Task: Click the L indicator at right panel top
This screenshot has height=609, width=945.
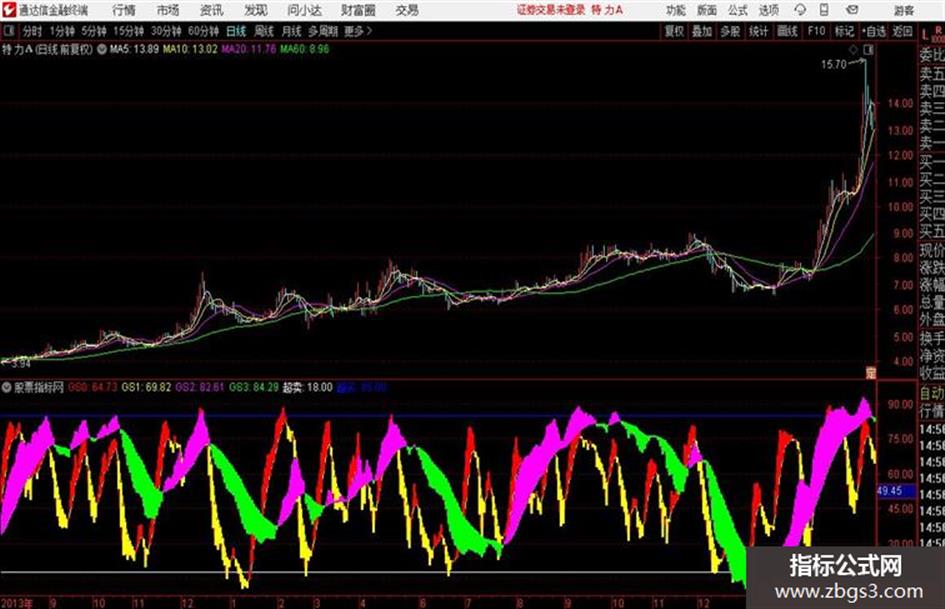Action: 925,34
